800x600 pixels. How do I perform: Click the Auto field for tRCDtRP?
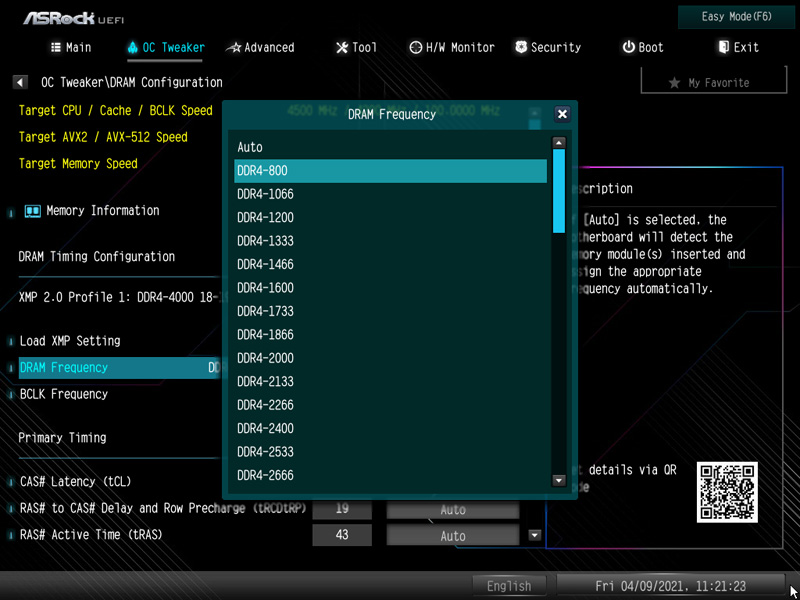click(453, 510)
